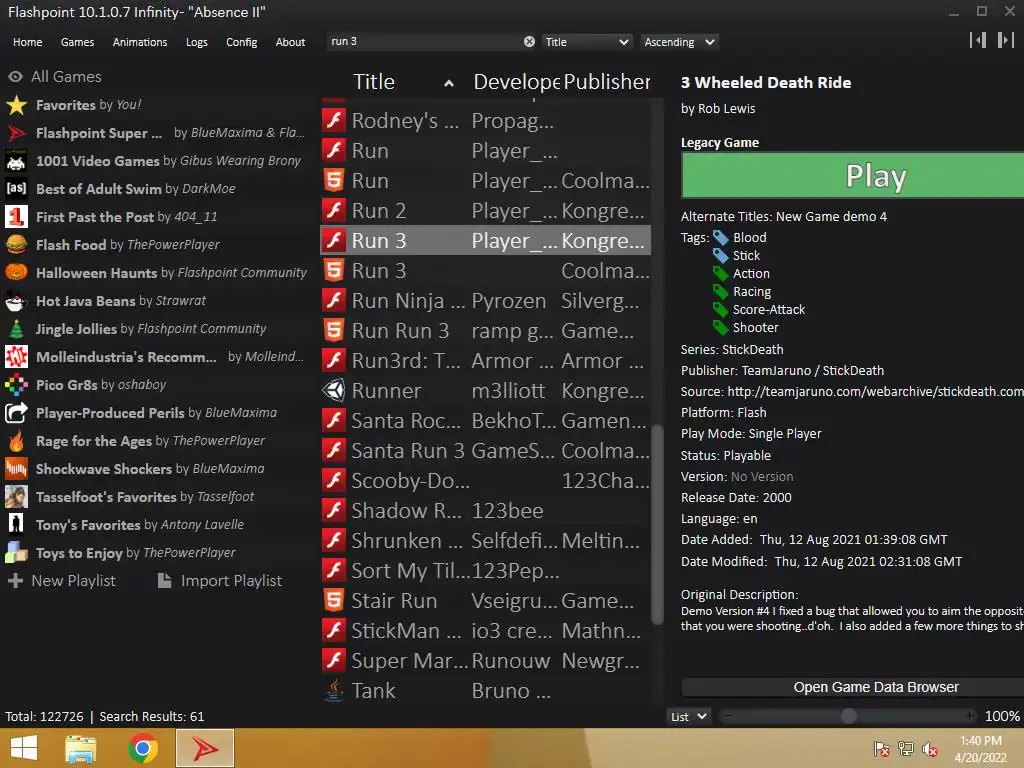Follow the teamjaruno.com source link
Viewport: 1024px width, 768px height.
click(x=875, y=391)
